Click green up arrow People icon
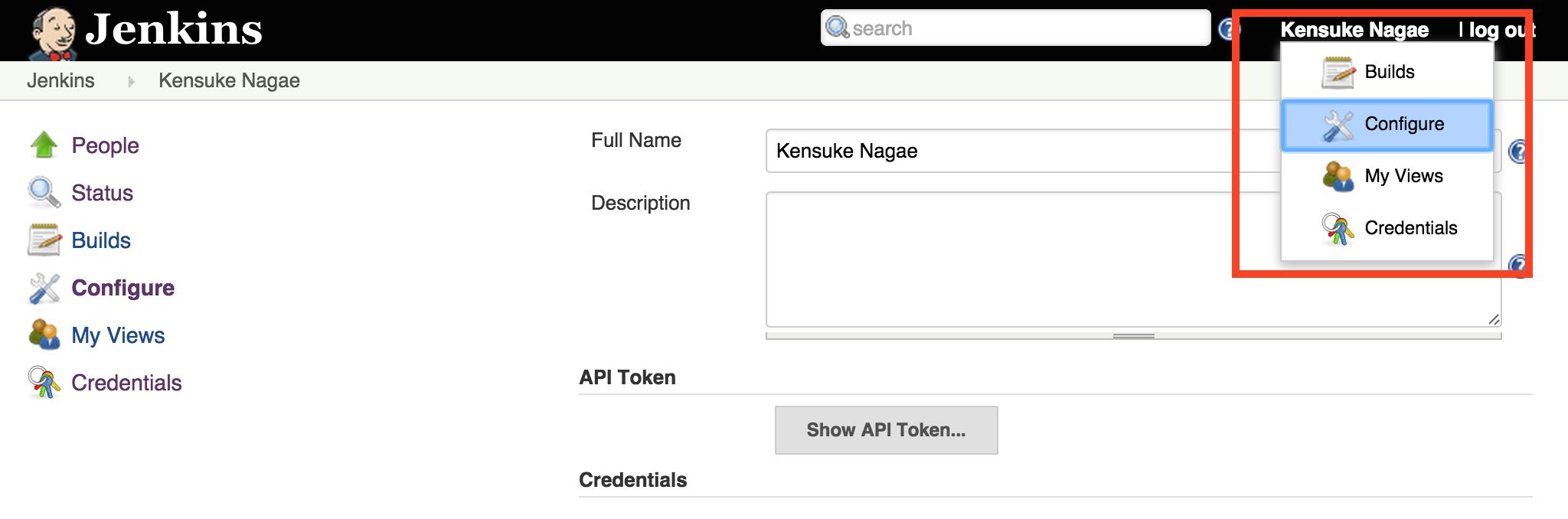1568x519 pixels. (44, 145)
